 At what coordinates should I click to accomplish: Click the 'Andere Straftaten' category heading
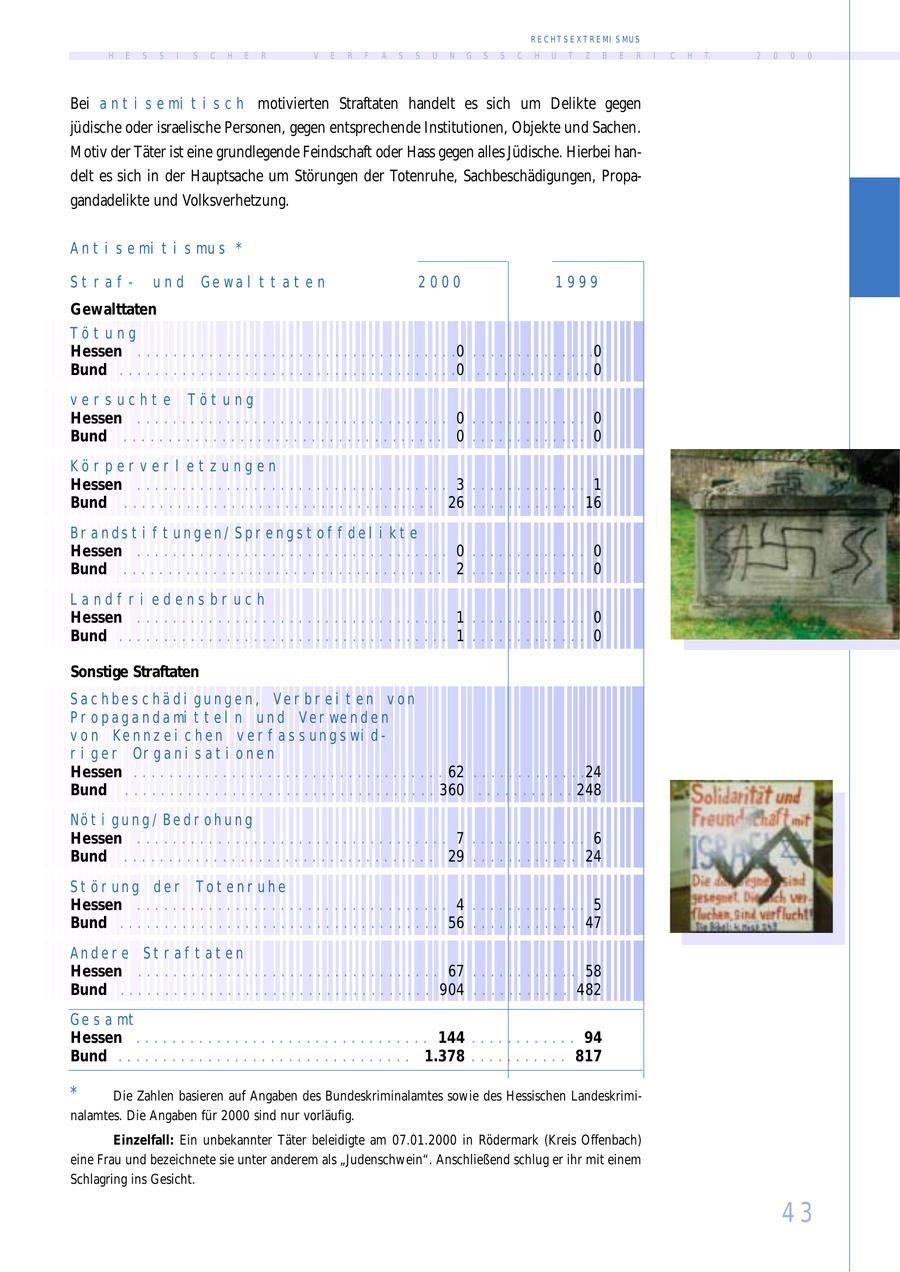157,953
